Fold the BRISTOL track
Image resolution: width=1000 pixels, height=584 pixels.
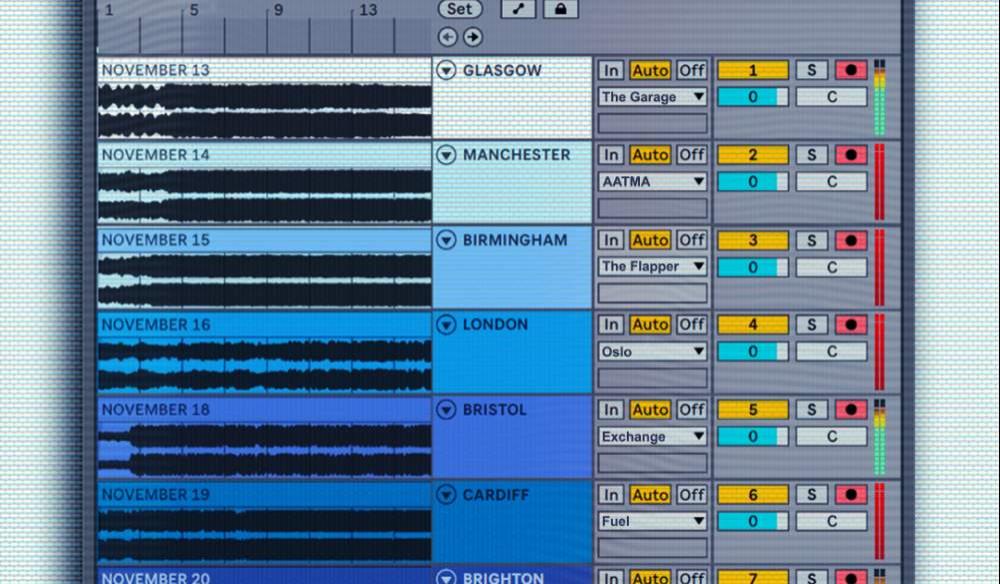tap(446, 409)
